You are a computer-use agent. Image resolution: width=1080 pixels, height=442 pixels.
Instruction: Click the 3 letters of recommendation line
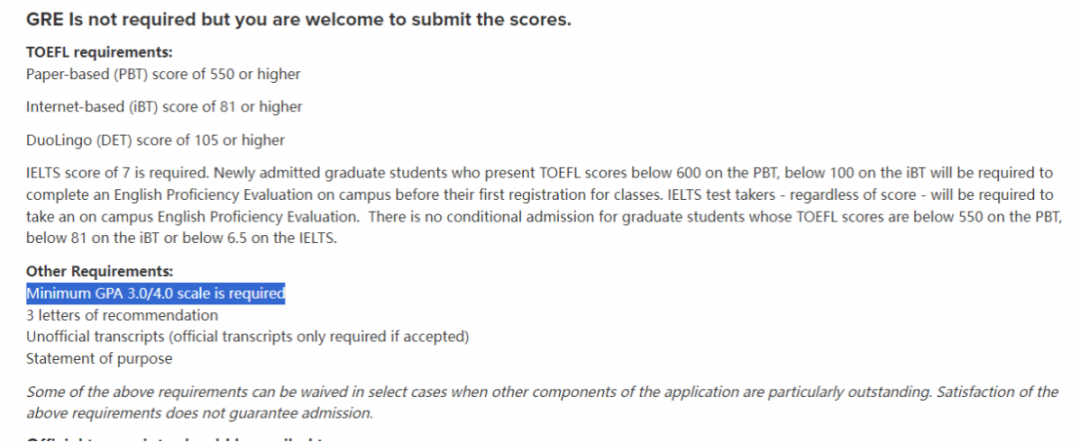(x=122, y=315)
